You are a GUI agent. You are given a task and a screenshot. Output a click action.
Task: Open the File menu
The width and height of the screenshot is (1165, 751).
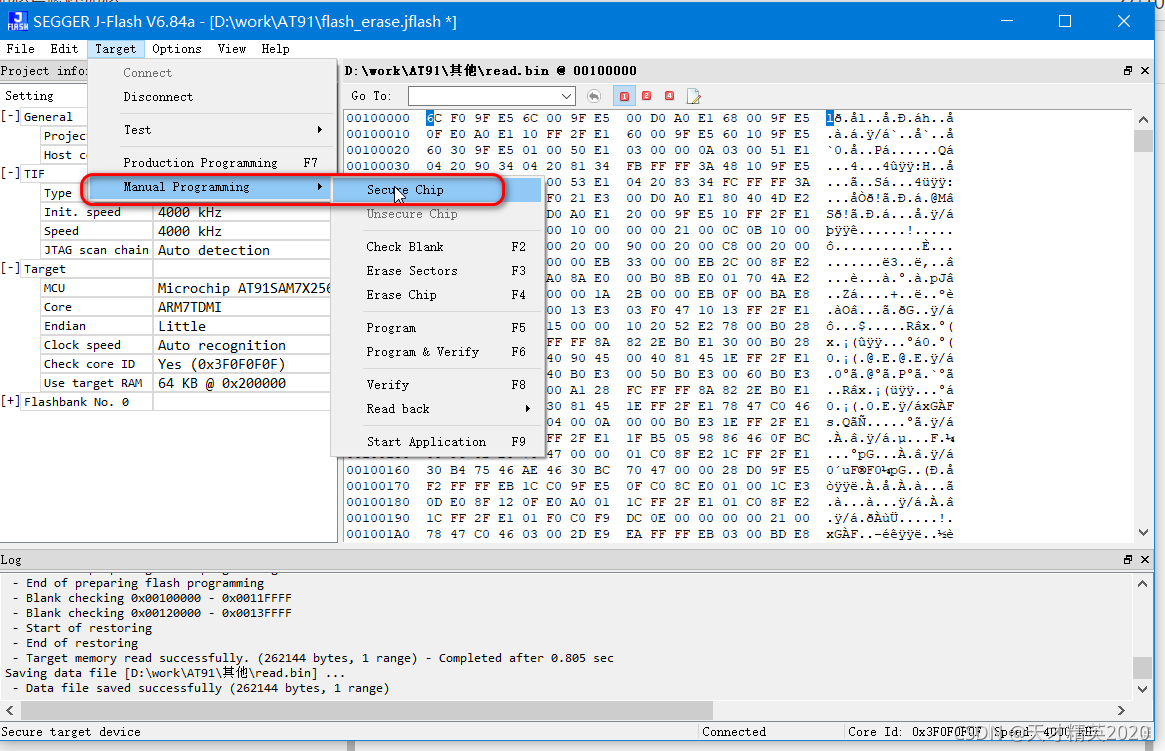click(20, 49)
